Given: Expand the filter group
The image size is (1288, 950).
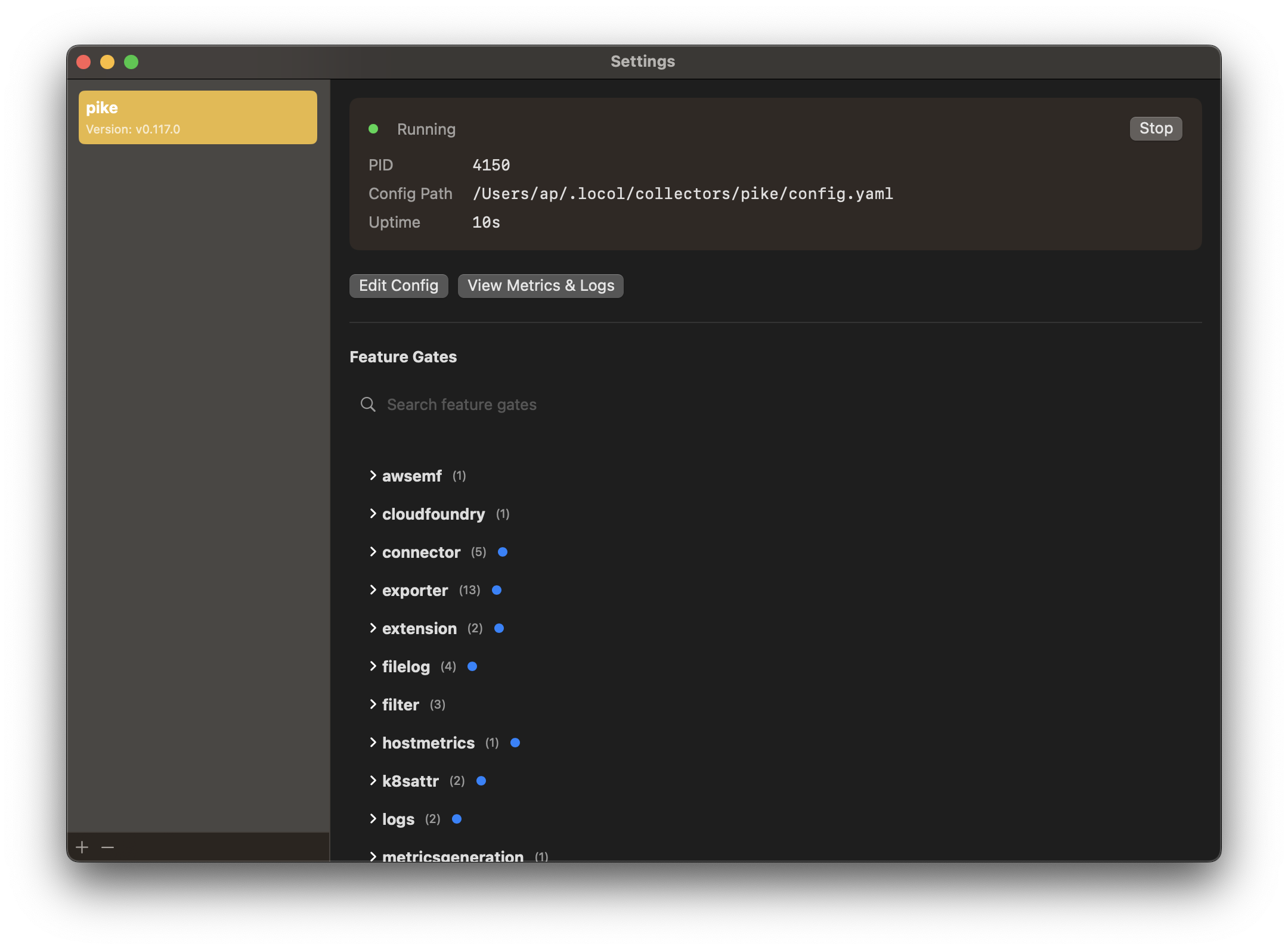Looking at the screenshot, I should [x=373, y=704].
